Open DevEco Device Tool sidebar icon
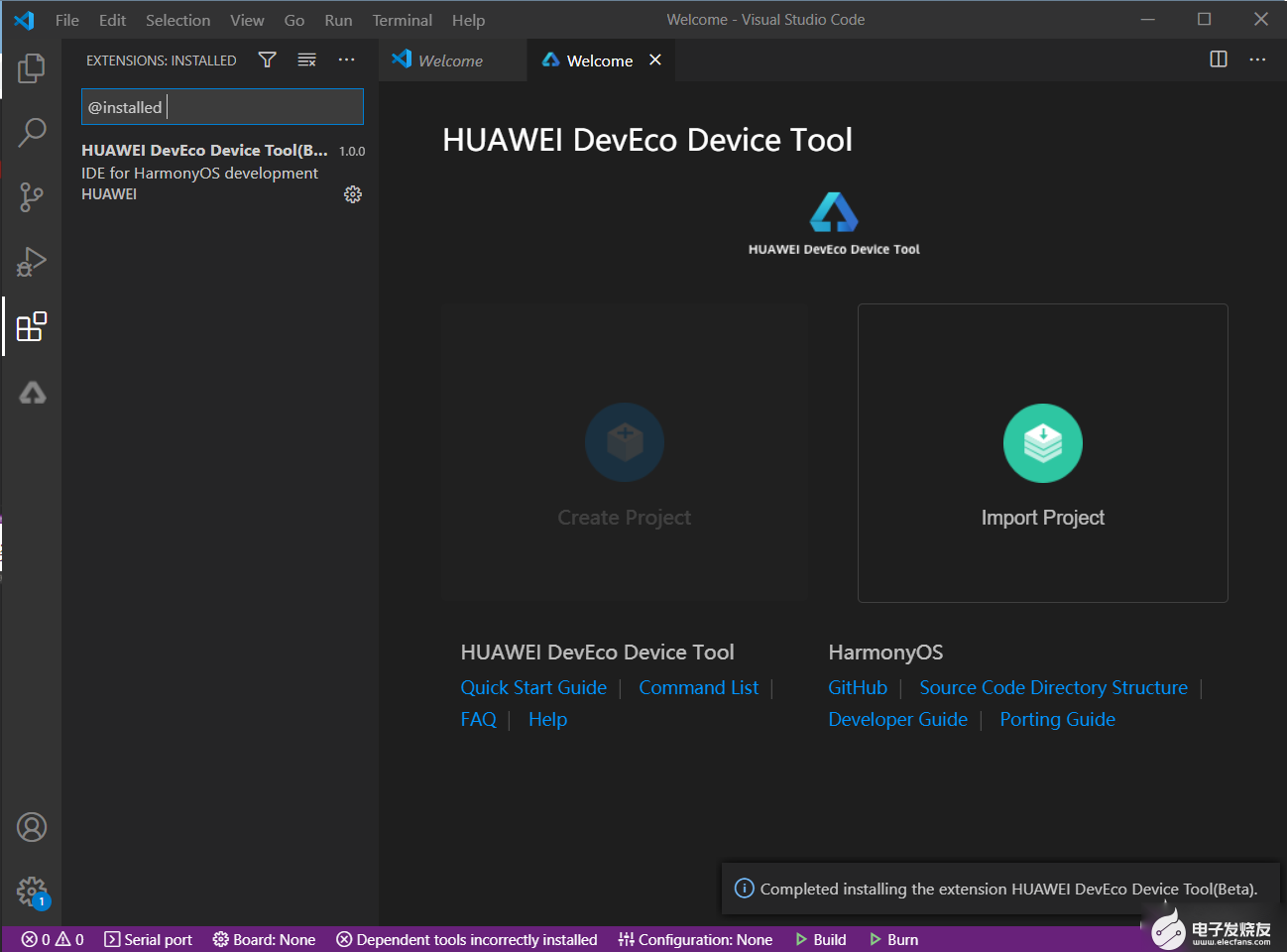Screen dimensions: 1287x952 32,393
